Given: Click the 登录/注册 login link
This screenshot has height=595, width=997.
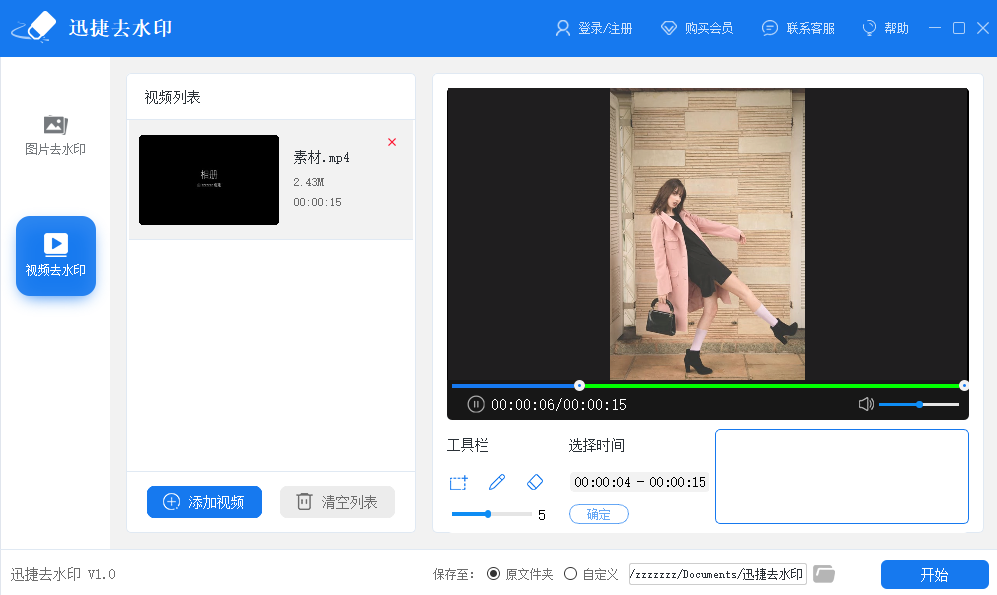Looking at the screenshot, I should click(x=593, y=28).
